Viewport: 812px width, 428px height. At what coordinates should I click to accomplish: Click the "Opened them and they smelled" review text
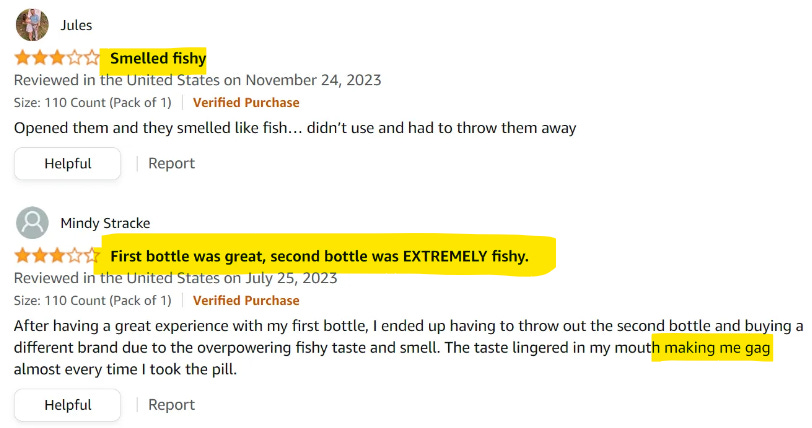pos(295,128)
